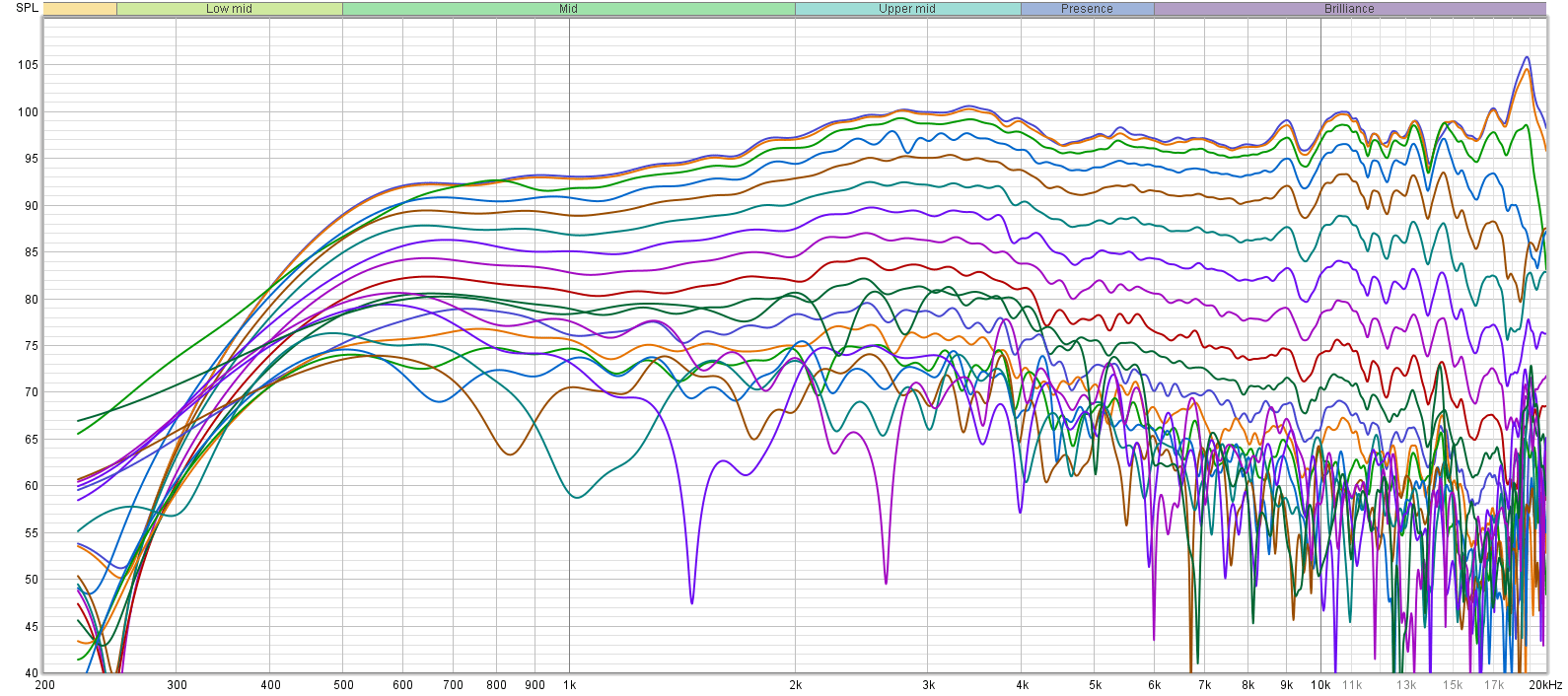Viewport: 1568px width, 696px height.
Task: Click the 1k frequency axis label
Action: pyautogui.click(x=569, y=685)
